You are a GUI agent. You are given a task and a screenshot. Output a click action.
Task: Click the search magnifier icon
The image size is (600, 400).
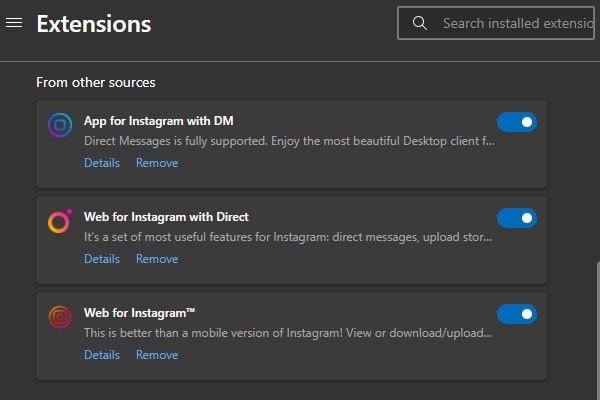420,23
